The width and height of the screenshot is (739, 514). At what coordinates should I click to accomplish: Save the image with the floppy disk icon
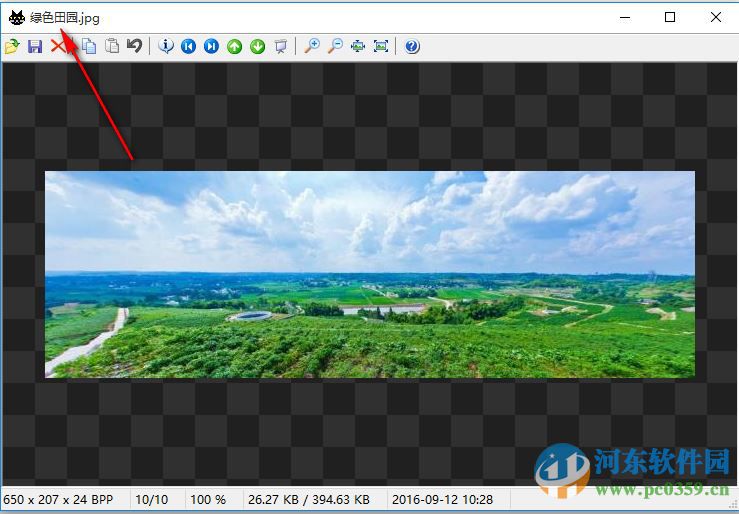[x=35, y=46]
